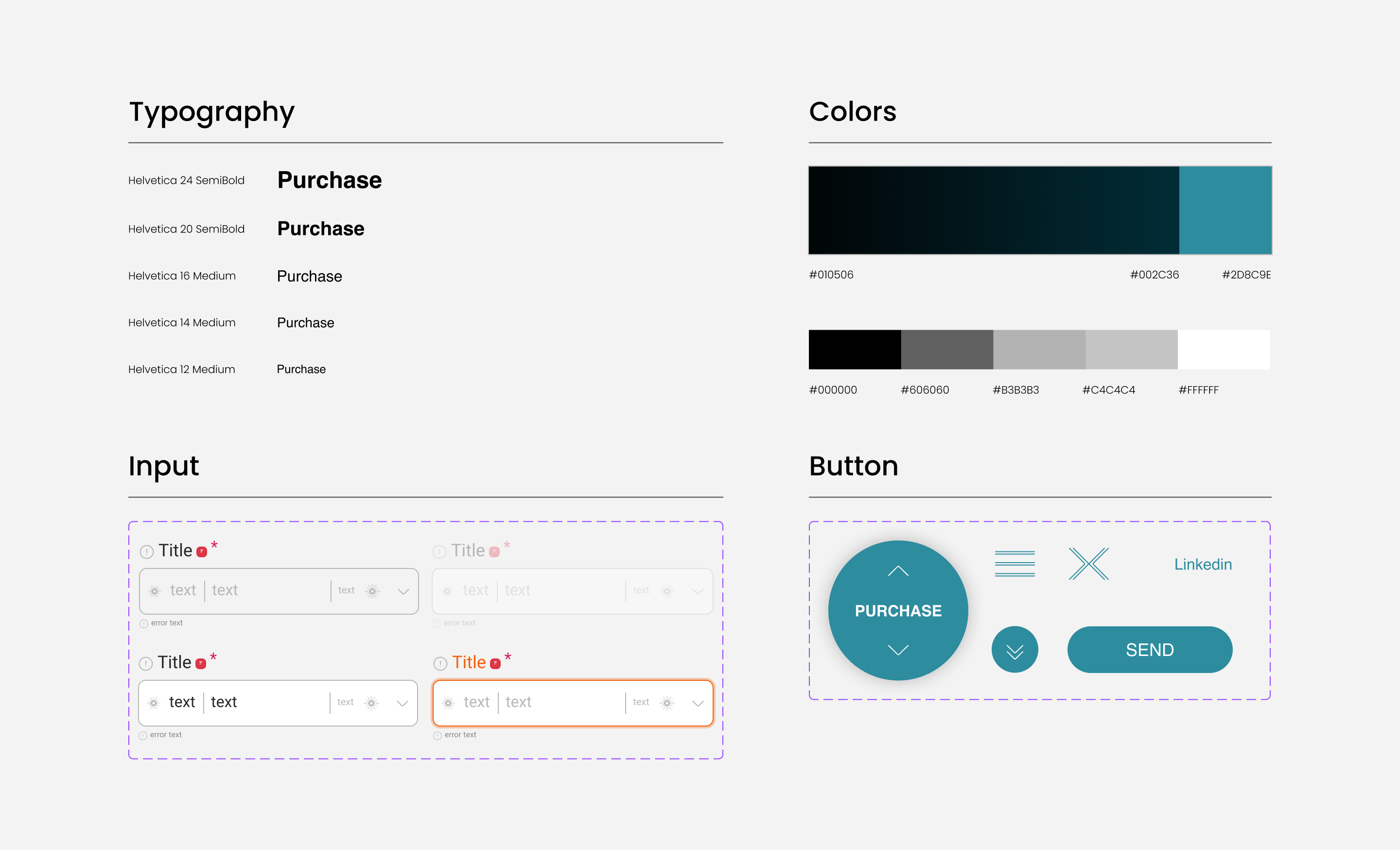This screenshot has width=1400, height=850.
Task: Select the #2D8C9E teal color swatch
Action: tap(1225, 210)
